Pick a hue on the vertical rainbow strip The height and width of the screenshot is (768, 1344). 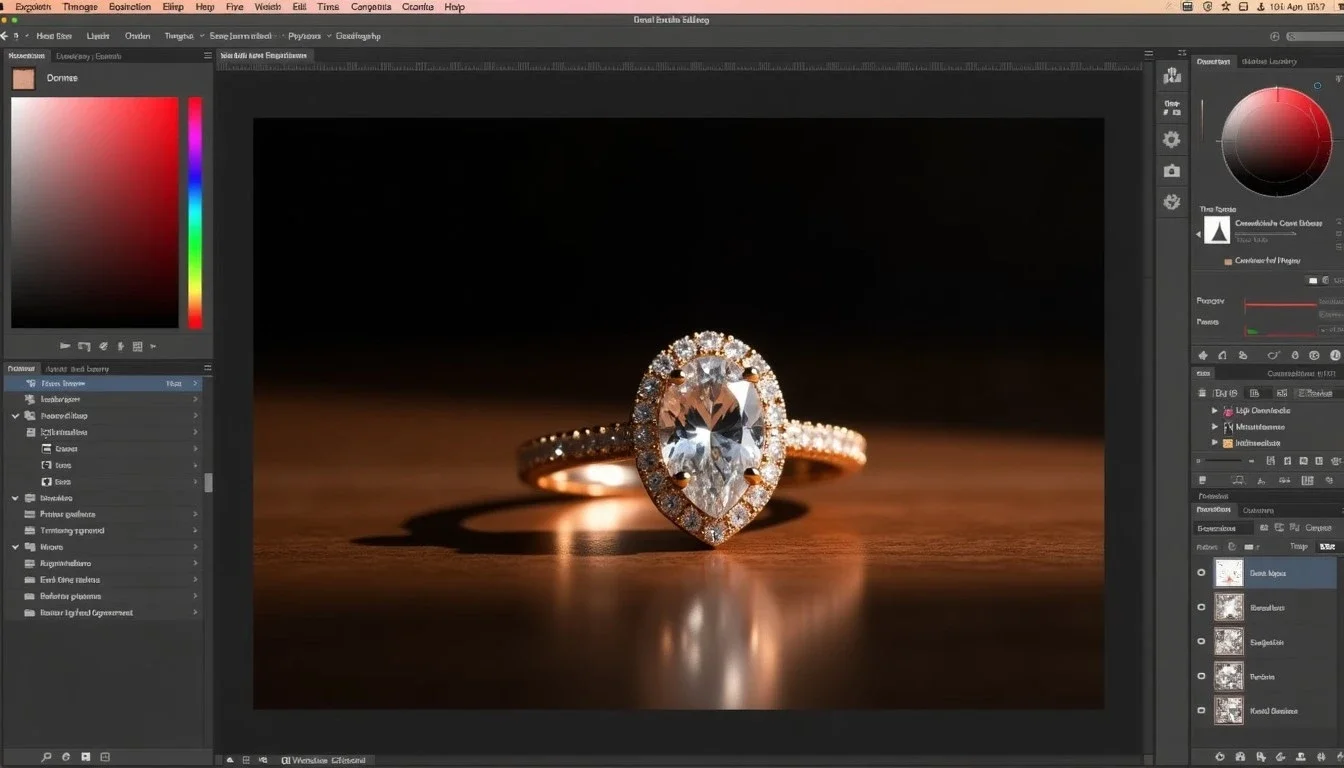point(195,212)
